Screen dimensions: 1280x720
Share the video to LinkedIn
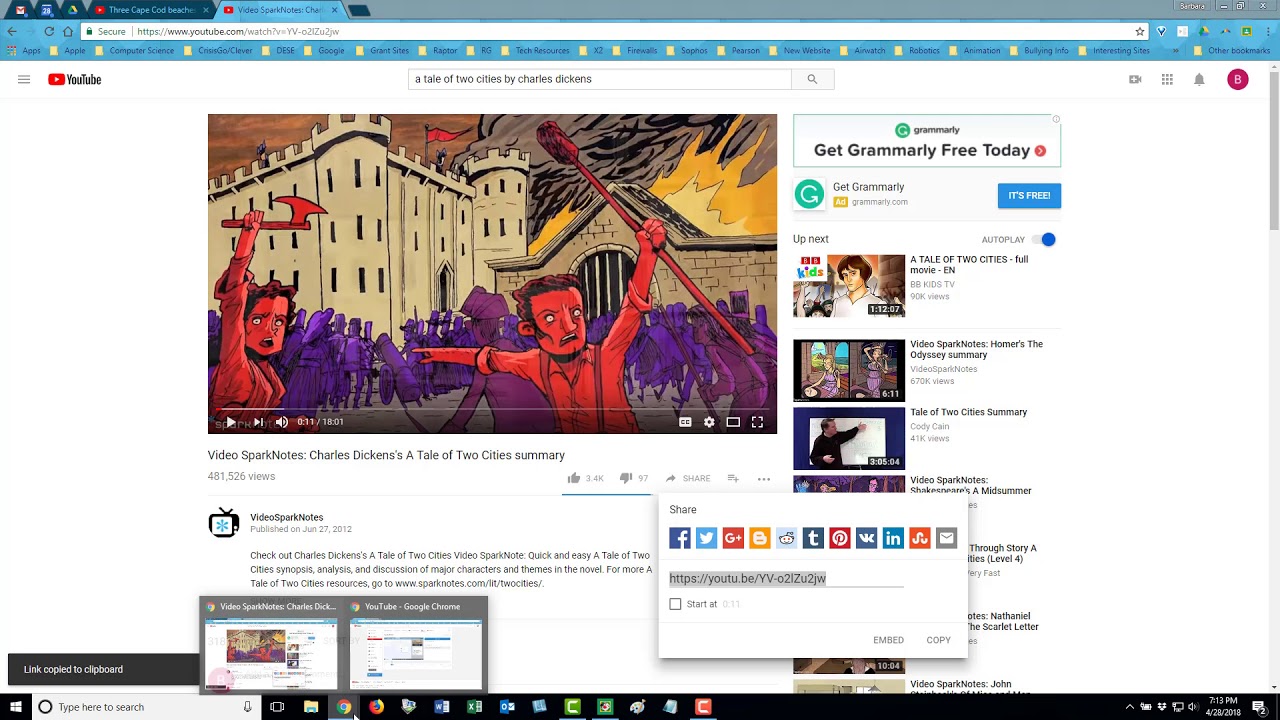[x=893, y=538]
